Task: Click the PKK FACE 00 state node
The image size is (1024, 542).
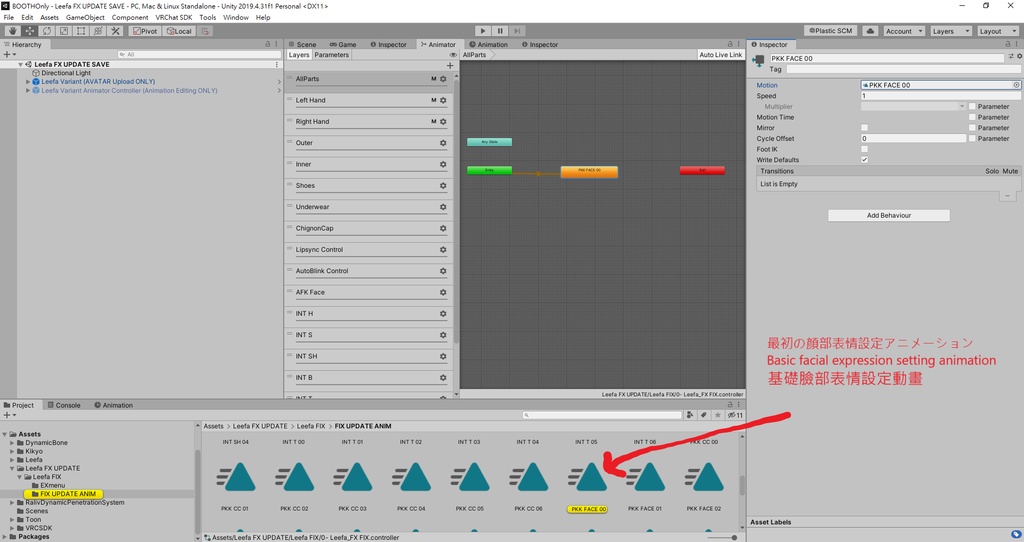Action: click(x=589, y=170)
